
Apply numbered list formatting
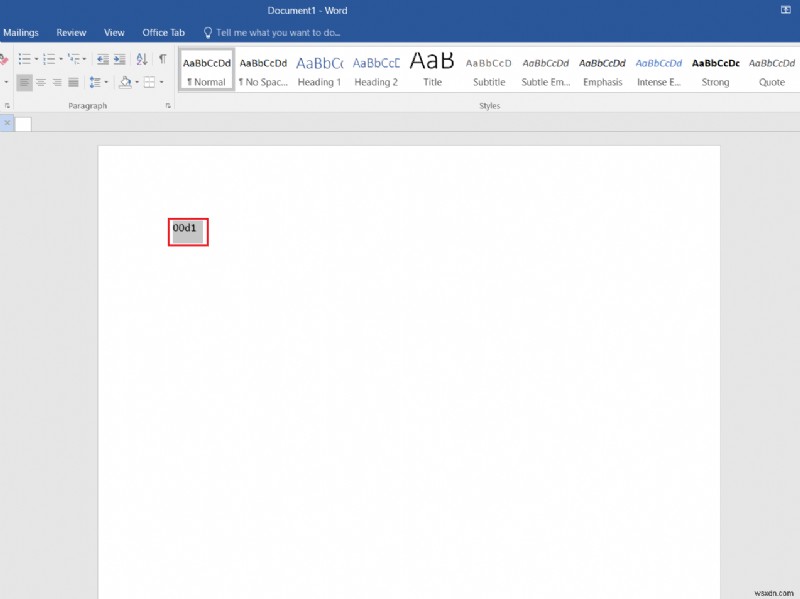pos(49,59)
